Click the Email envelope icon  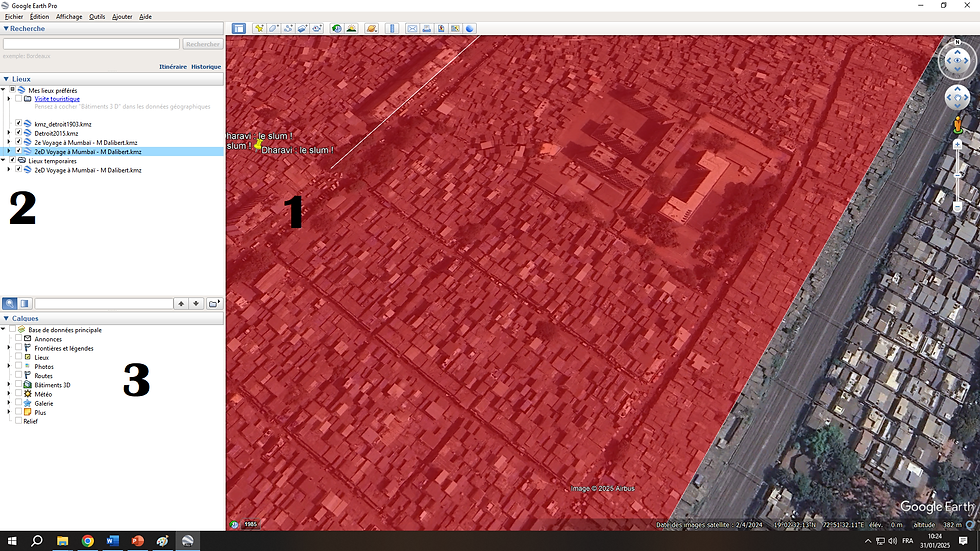click(x=412, y=28)
